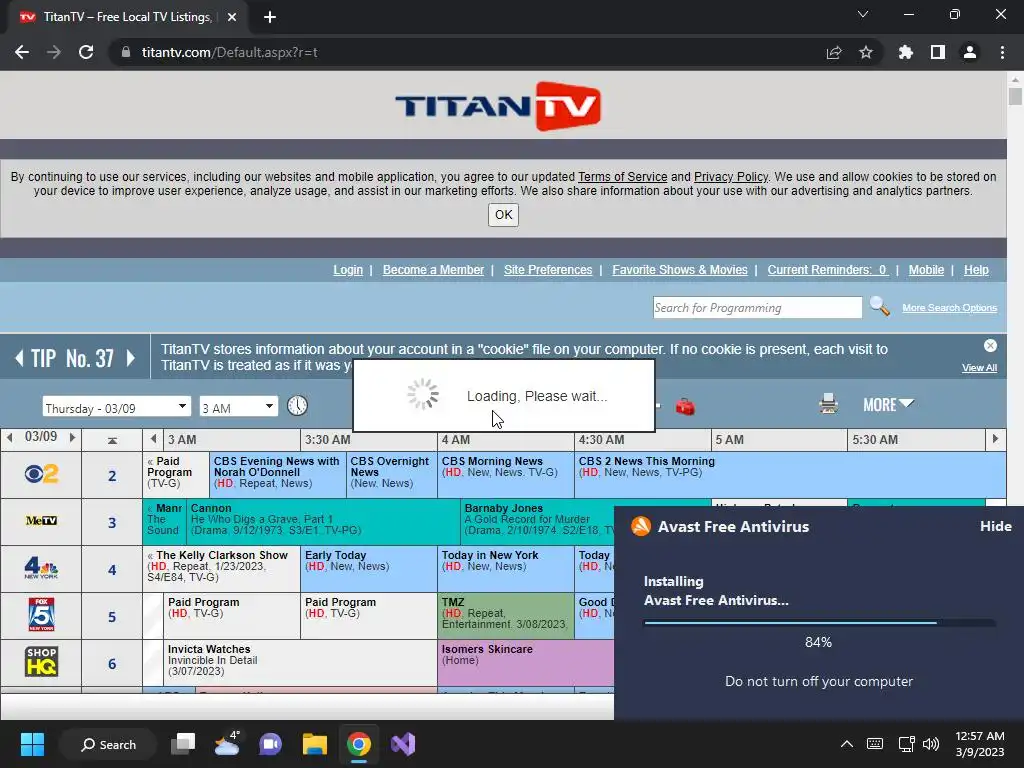Click View All tips
The width and height of the screenshot is (1024, 768).
tap(979, 368)
